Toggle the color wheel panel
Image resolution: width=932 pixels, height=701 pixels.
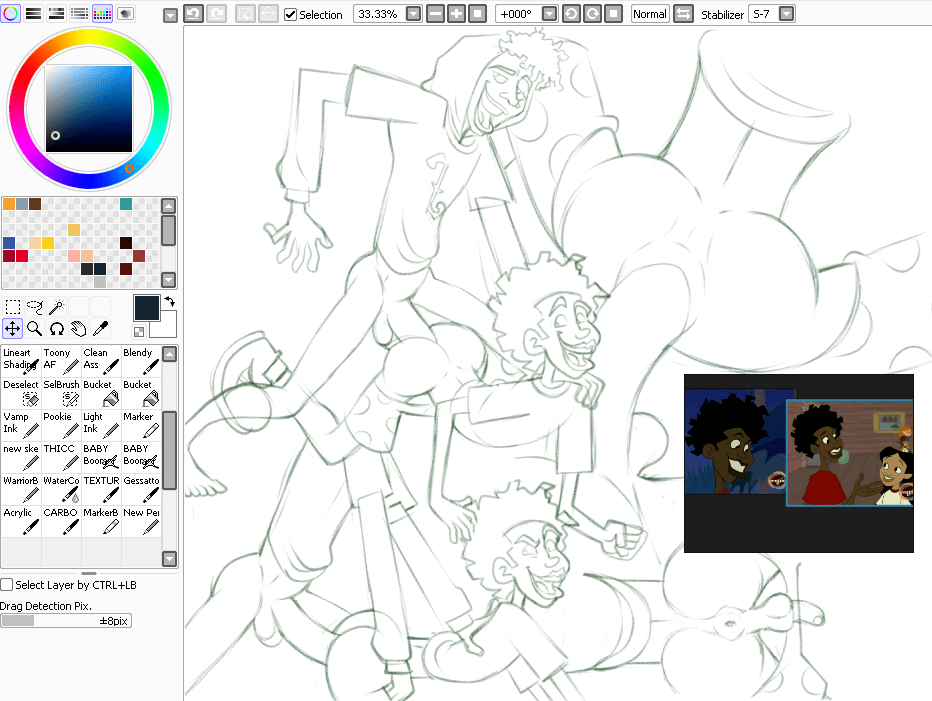(11, 14)
